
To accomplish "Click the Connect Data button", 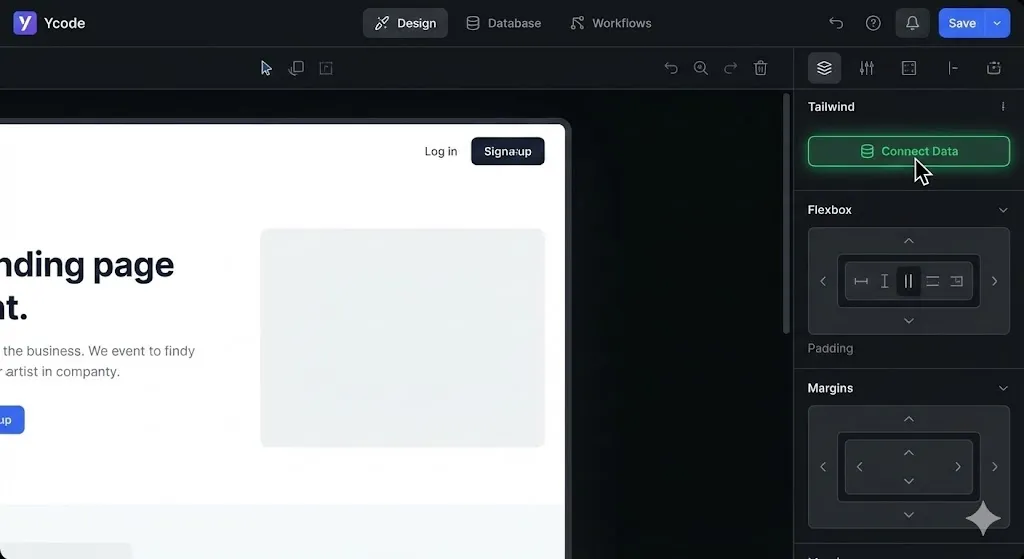I will (x=908, y=152).
